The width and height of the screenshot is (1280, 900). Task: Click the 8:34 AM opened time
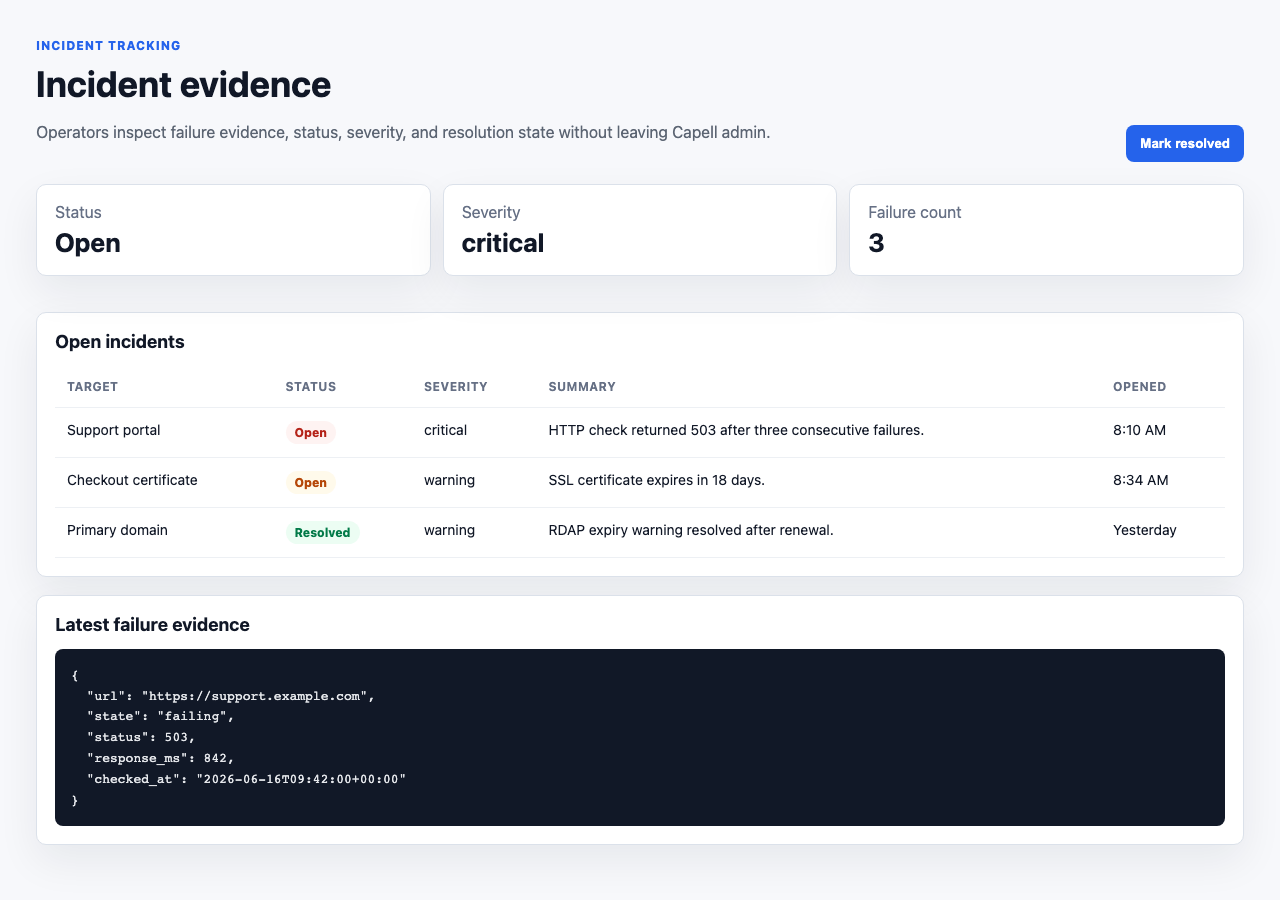click(1141, 480)
